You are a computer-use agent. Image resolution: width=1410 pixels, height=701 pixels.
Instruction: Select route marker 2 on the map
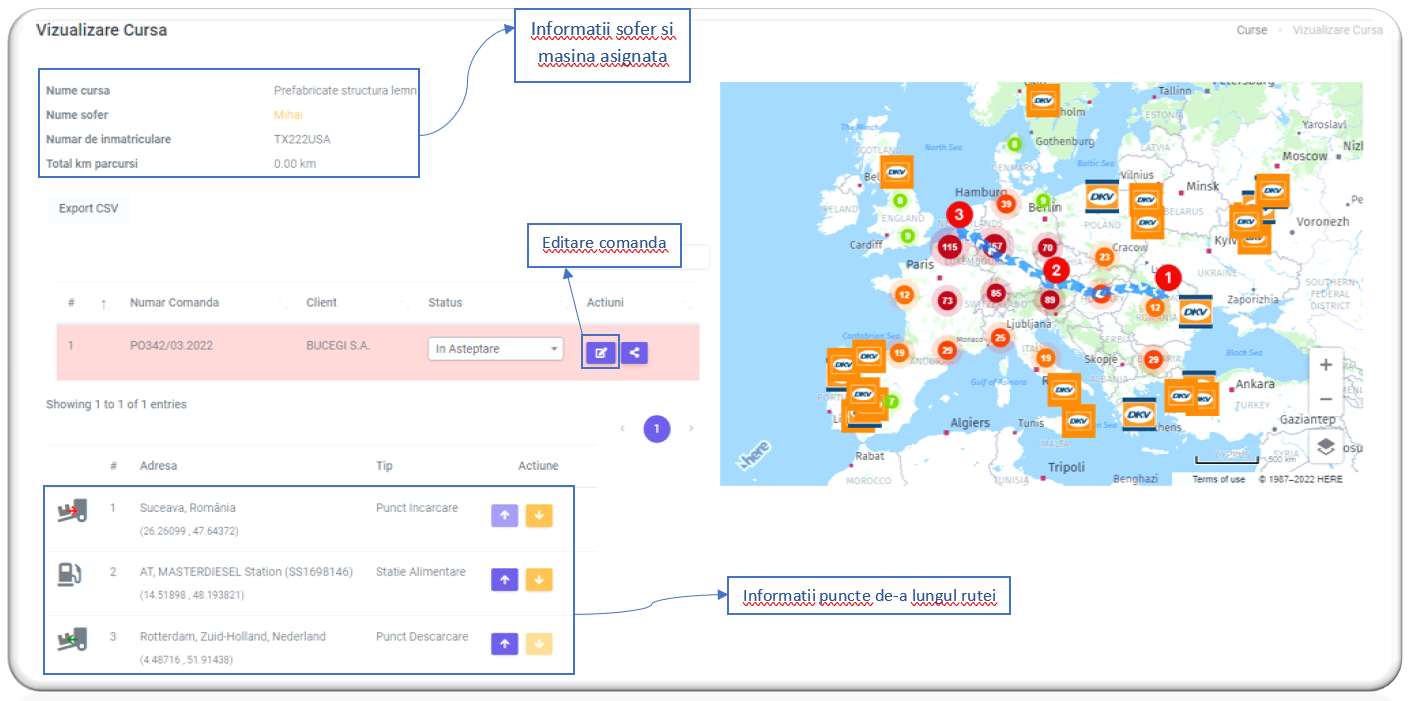tap(1055, 270)
